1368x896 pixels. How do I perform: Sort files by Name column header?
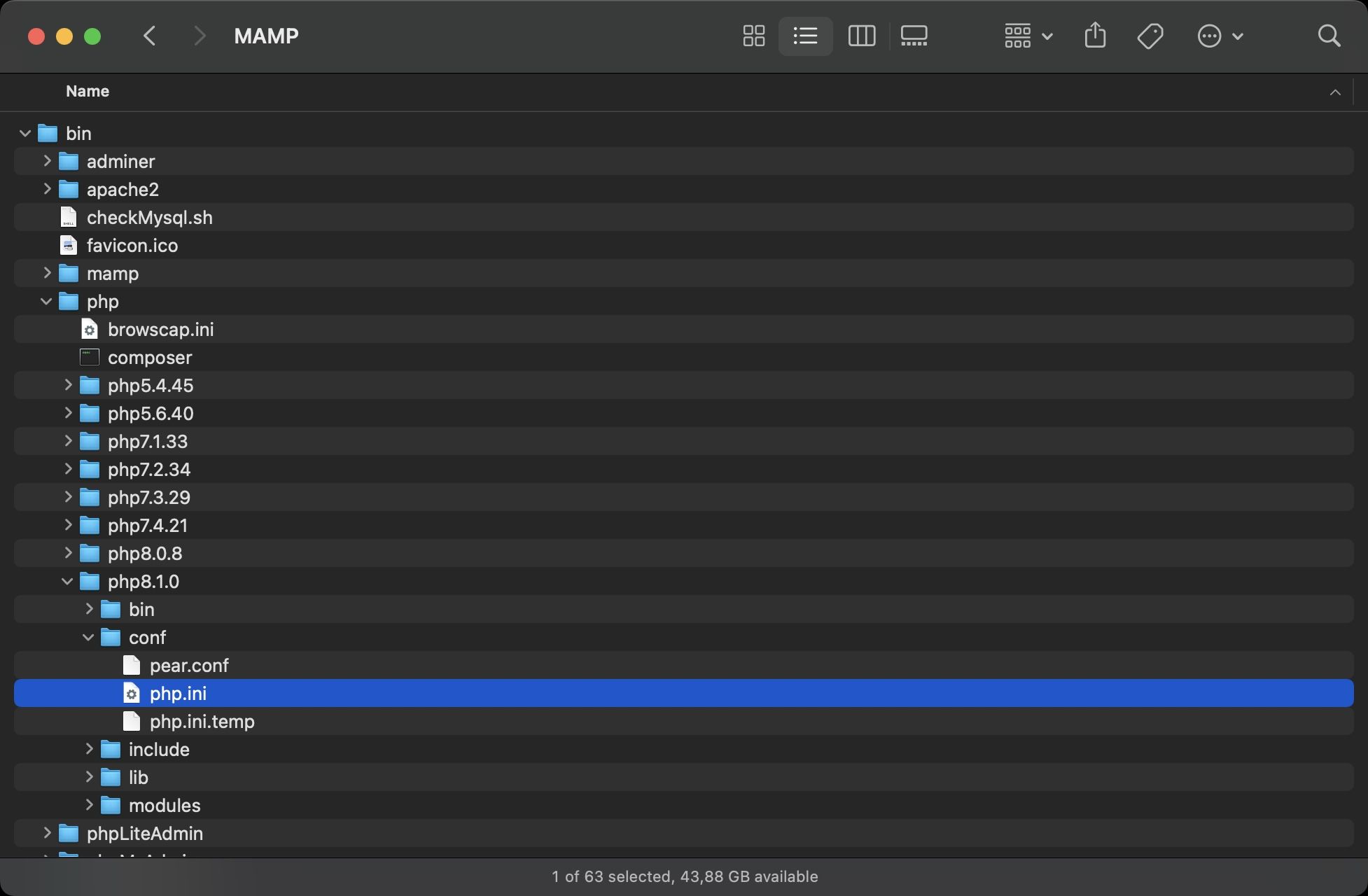[87, 91]
